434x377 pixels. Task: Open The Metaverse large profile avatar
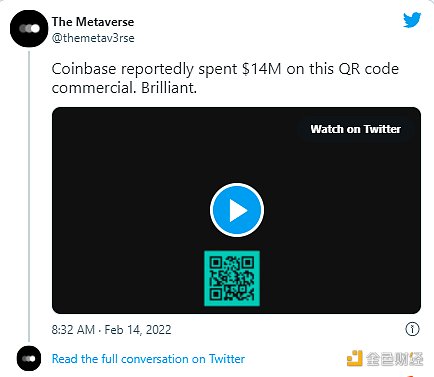pyautogui.click(x=29, y=29)
